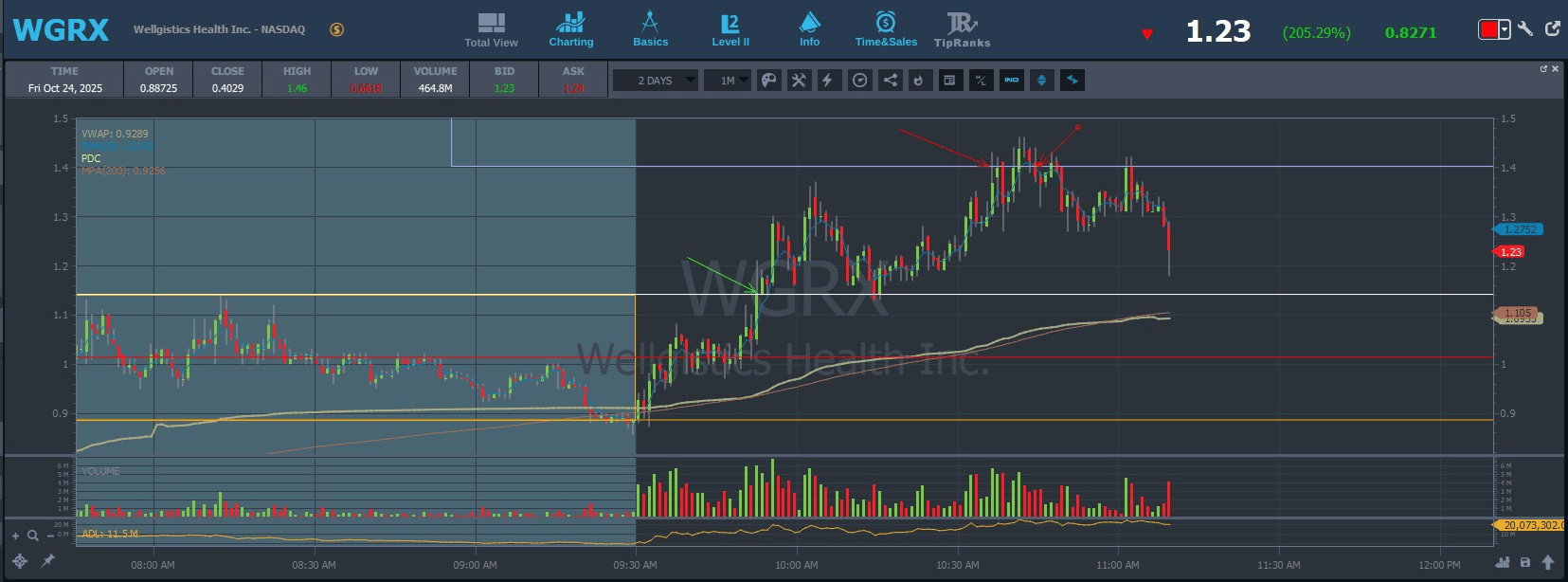
Task: Click the red 1.23 price marker
Action: pos(1509,252)
